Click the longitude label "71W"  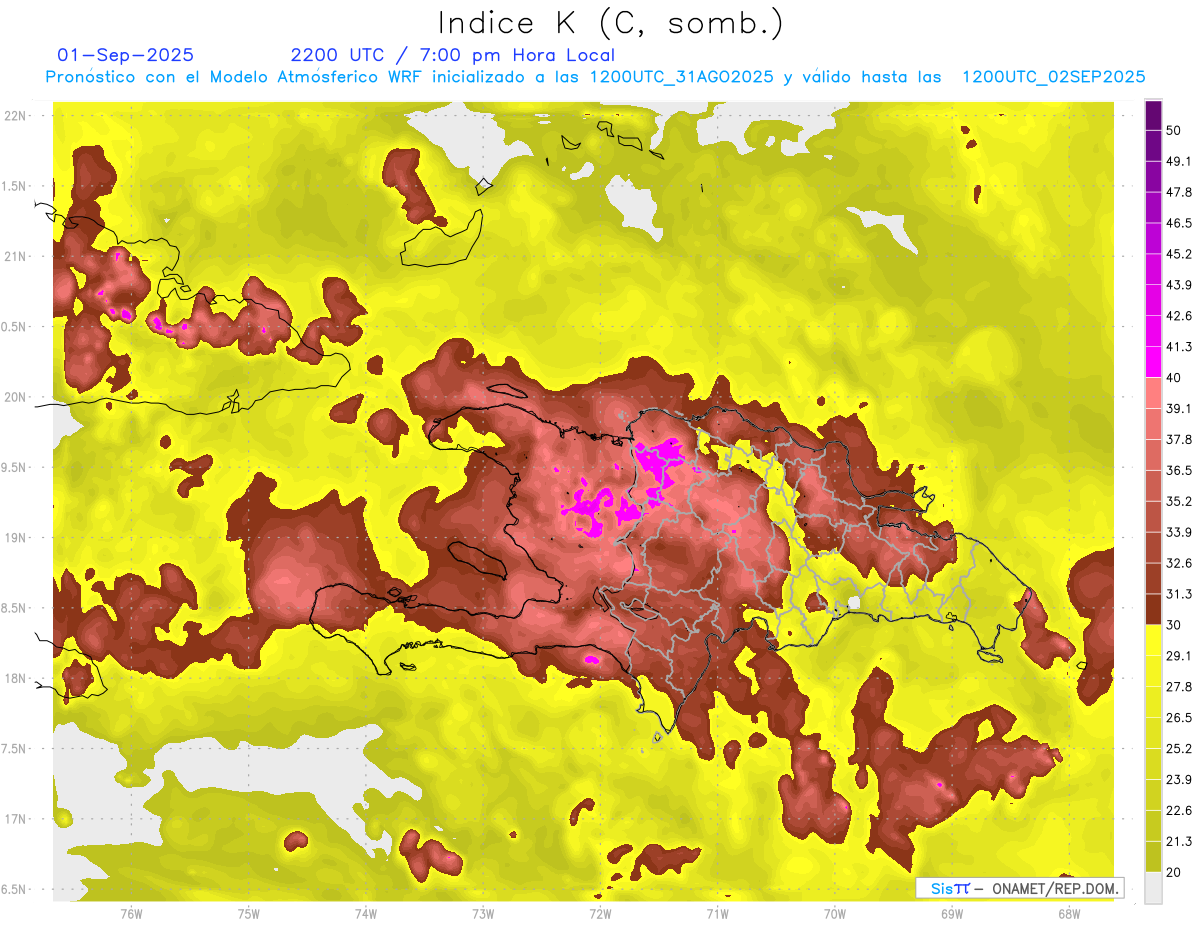pos(717,914)
